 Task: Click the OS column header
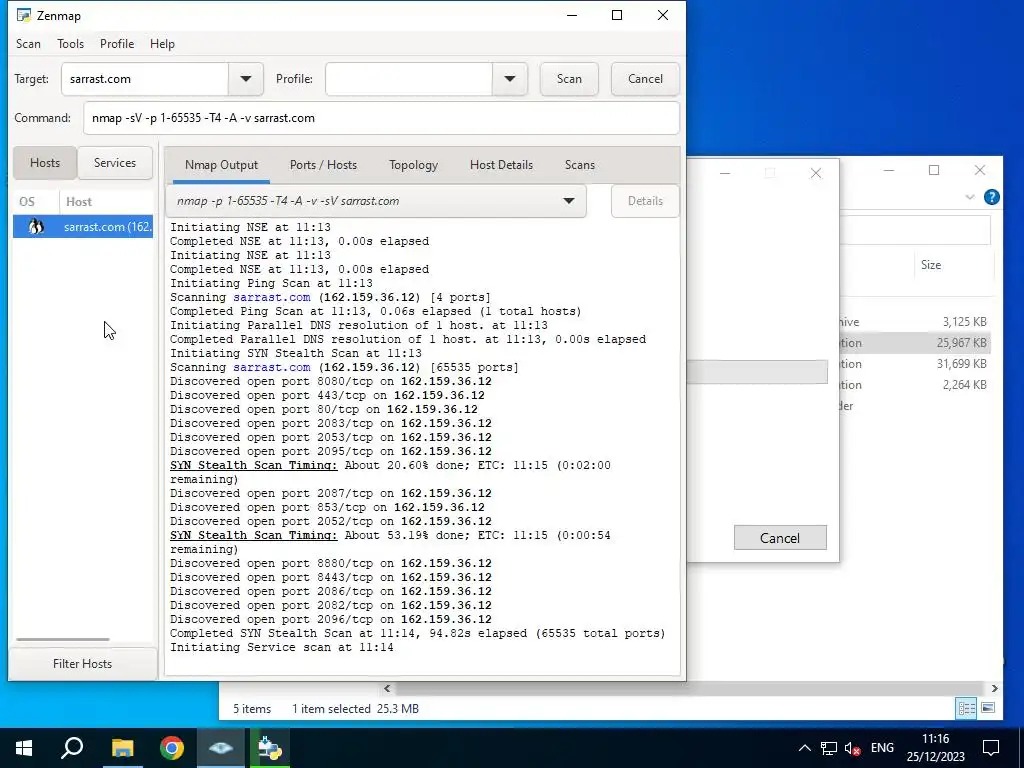click(x=27, y=202)
